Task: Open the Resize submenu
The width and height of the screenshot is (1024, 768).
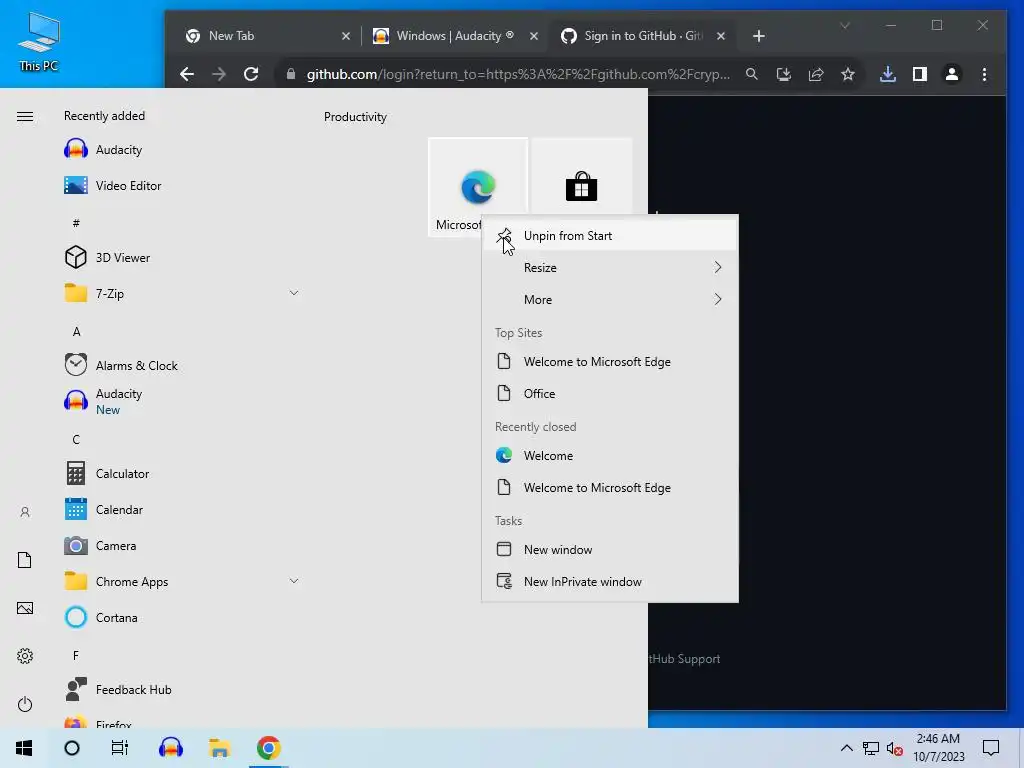Action: pos(610,268)
